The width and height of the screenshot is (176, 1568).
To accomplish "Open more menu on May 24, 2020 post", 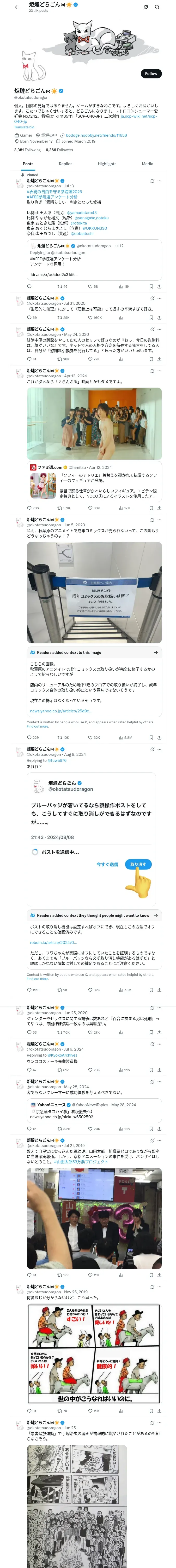I will click(160, 329).
